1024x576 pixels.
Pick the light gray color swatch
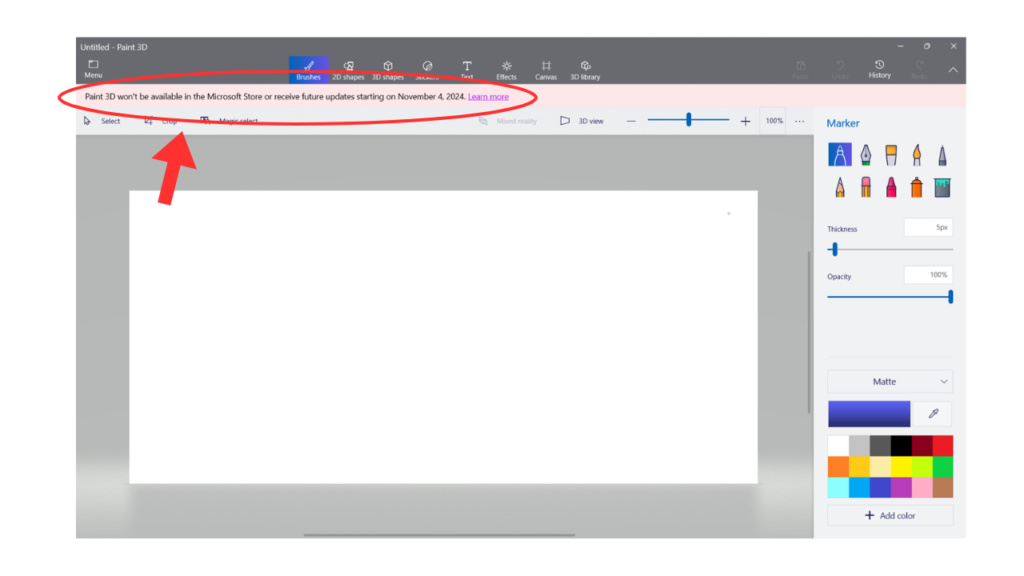coord(859,445)
